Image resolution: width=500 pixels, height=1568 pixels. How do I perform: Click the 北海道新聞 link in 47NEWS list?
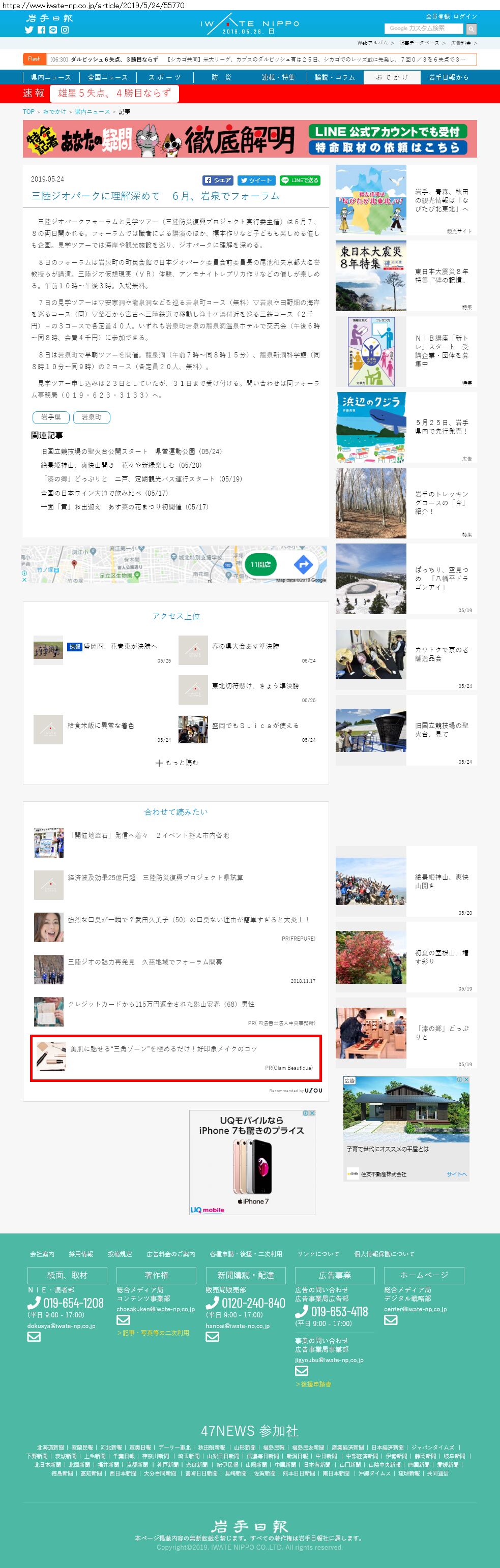coord(50,1448)
